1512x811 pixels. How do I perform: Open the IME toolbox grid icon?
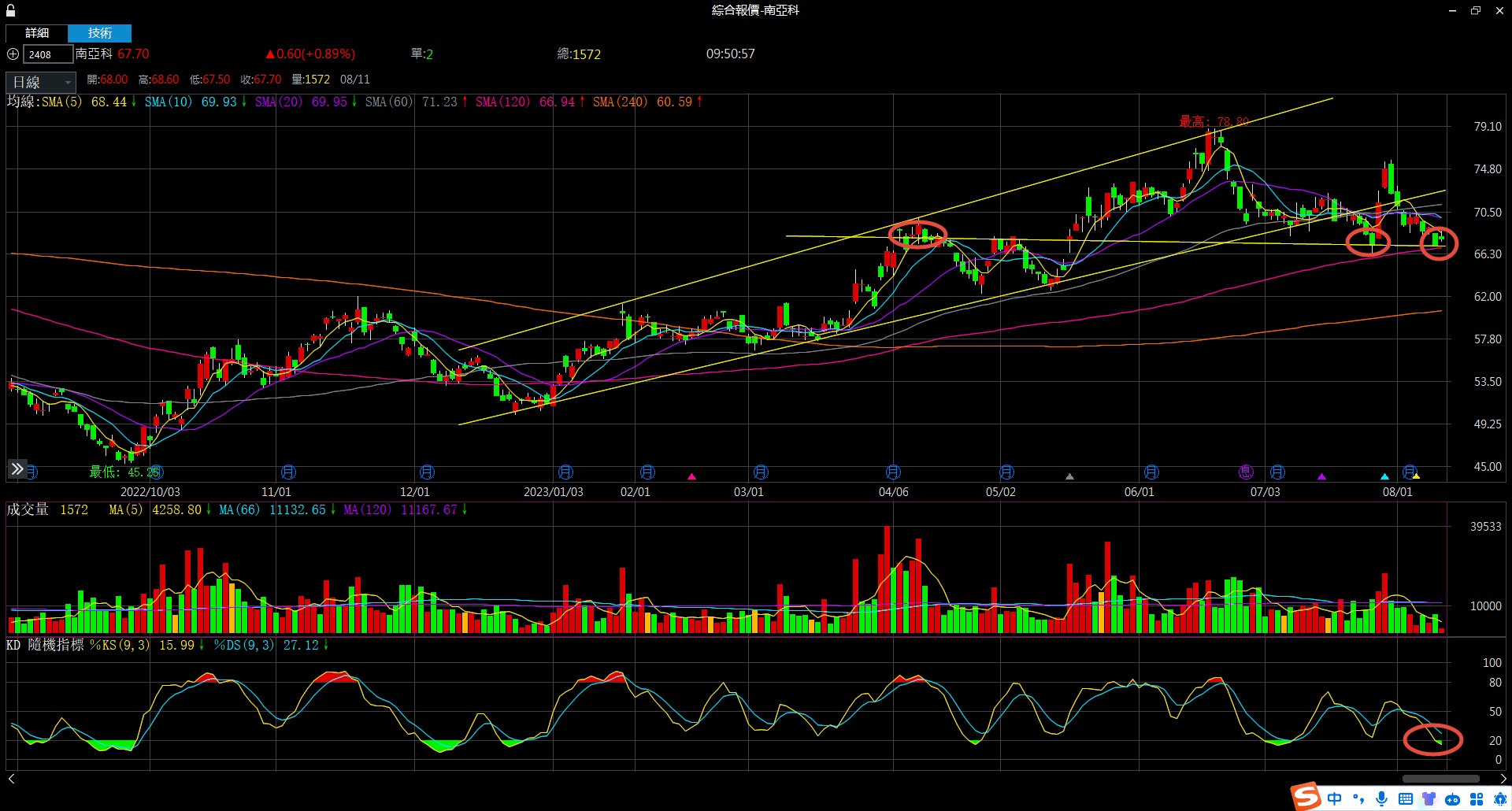1476,798
